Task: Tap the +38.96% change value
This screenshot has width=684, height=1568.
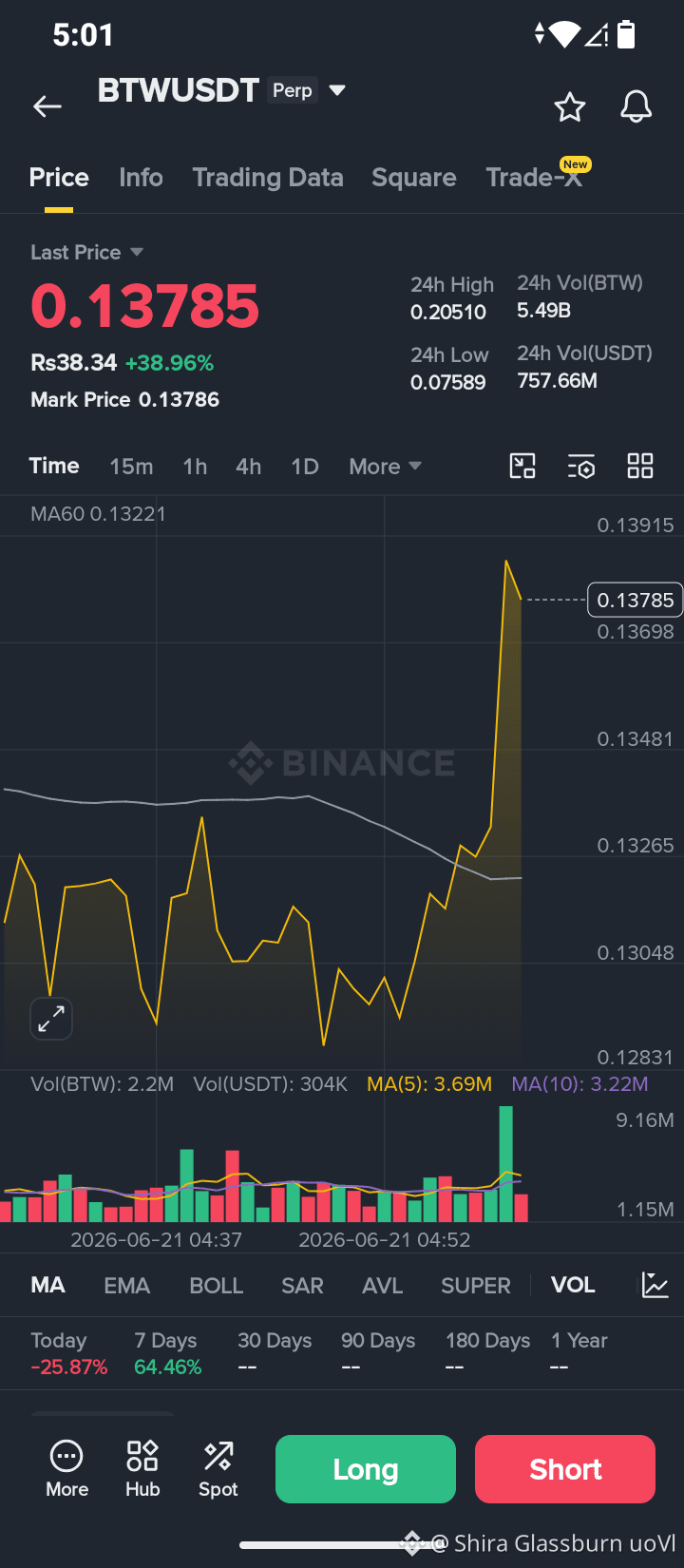Action: [x=169, y=363]
